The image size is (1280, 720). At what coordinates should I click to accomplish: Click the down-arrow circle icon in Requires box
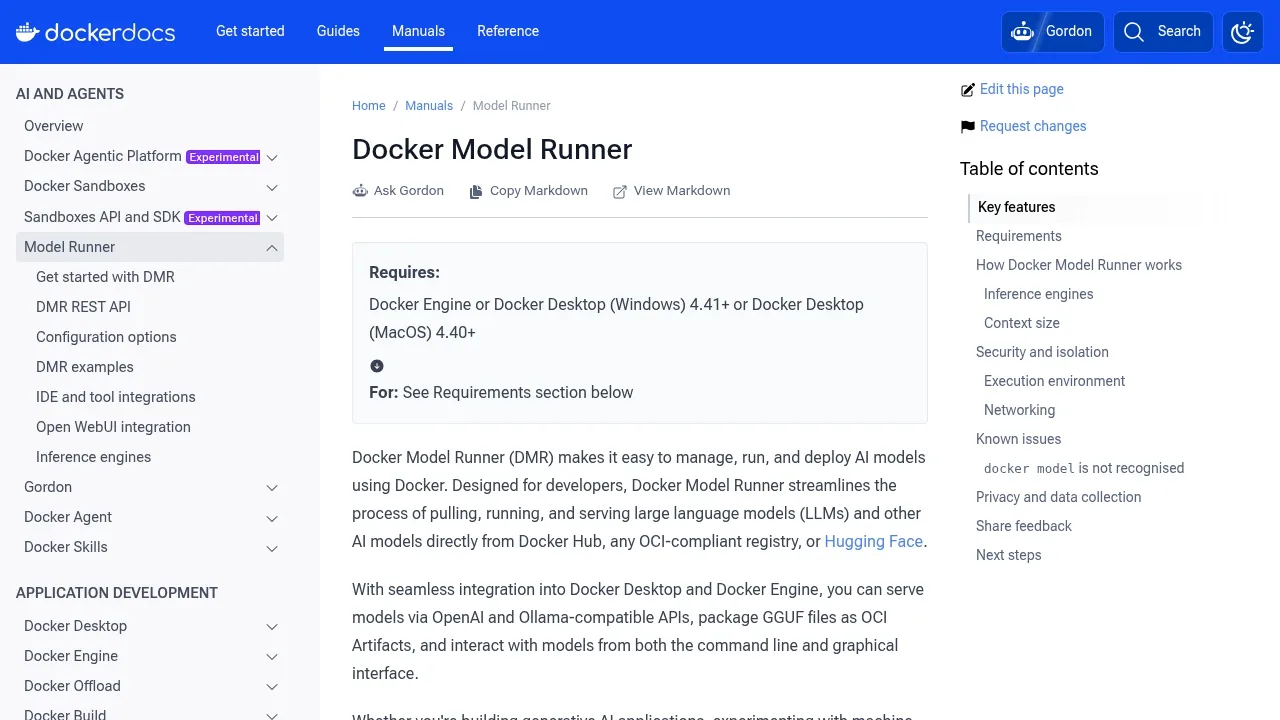(x=377, y=366)
